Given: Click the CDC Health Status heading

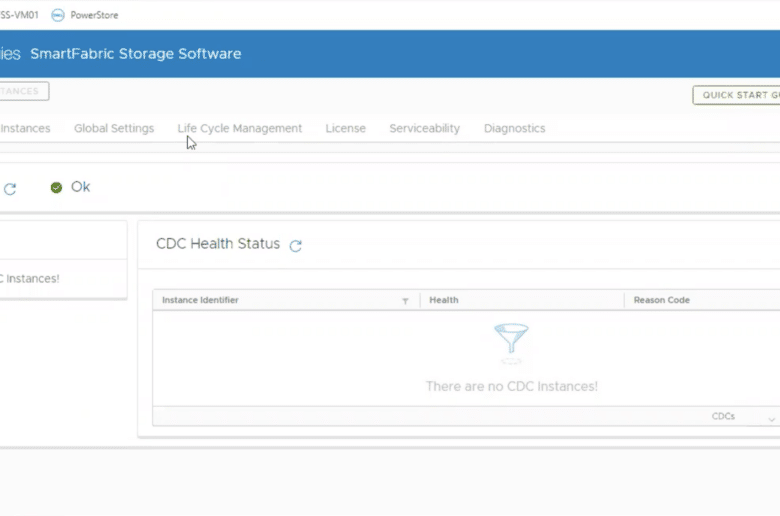Looking at the screenshot, I should pos(218,244).
